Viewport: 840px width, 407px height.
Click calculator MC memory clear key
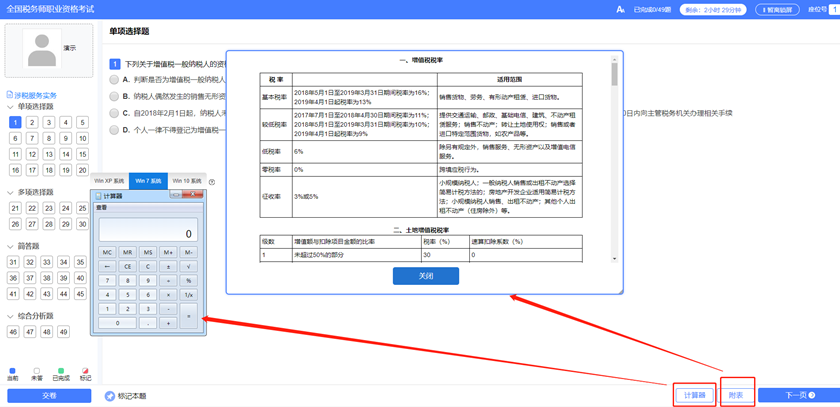[107, 252]
